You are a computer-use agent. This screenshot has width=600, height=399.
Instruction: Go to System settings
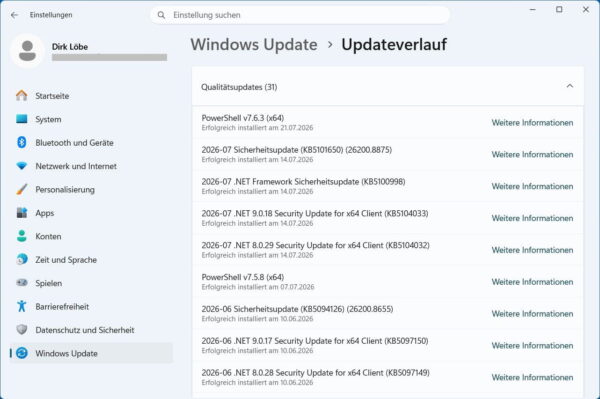pyautogui.click(x=91, y=119)
